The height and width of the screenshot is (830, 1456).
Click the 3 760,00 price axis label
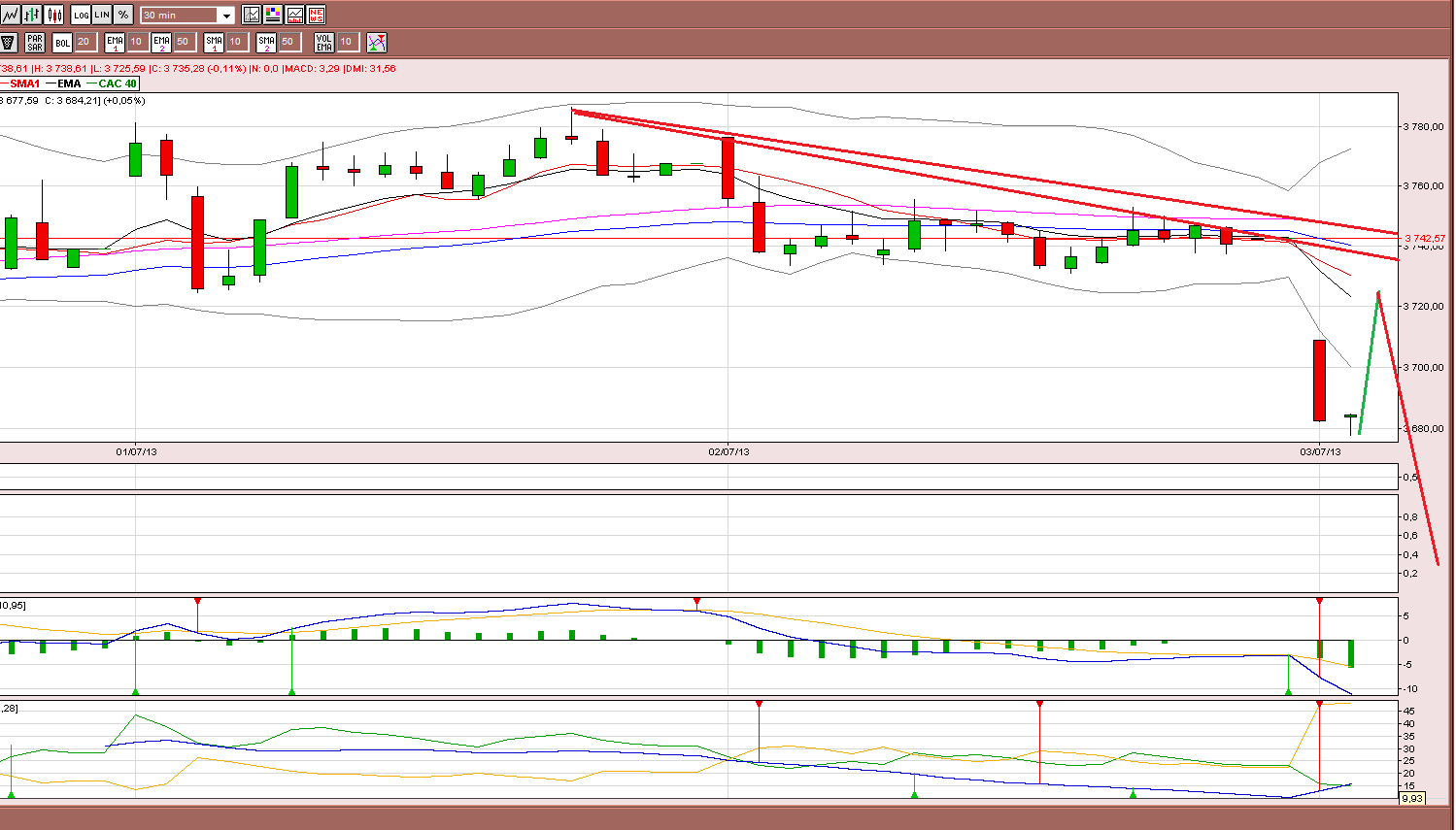(x=1425, y=186)
